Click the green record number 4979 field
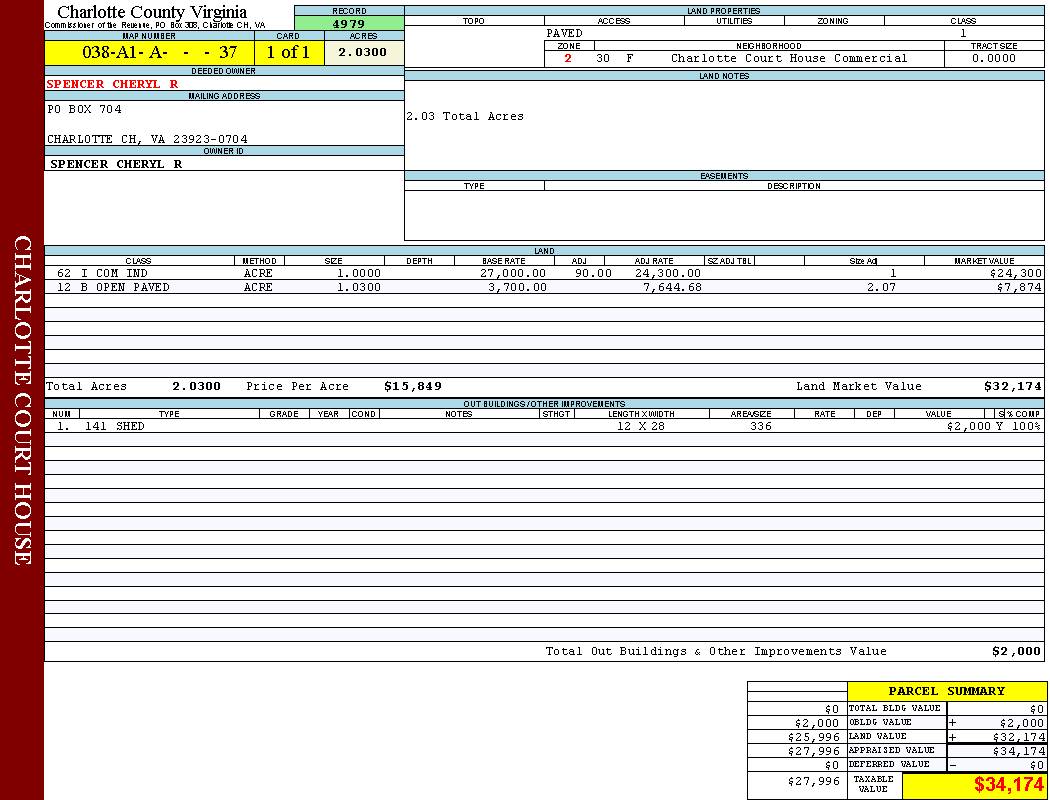 [349, 24]
